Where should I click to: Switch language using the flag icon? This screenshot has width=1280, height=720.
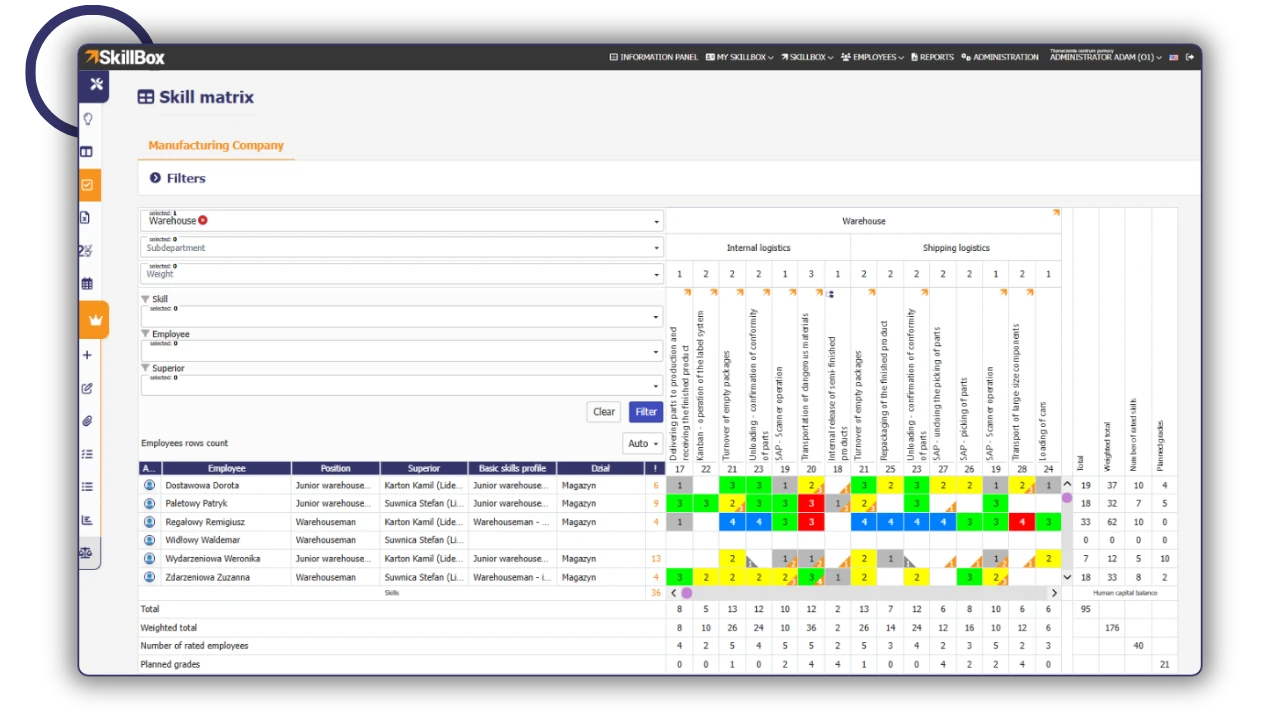pos(1174,57)
